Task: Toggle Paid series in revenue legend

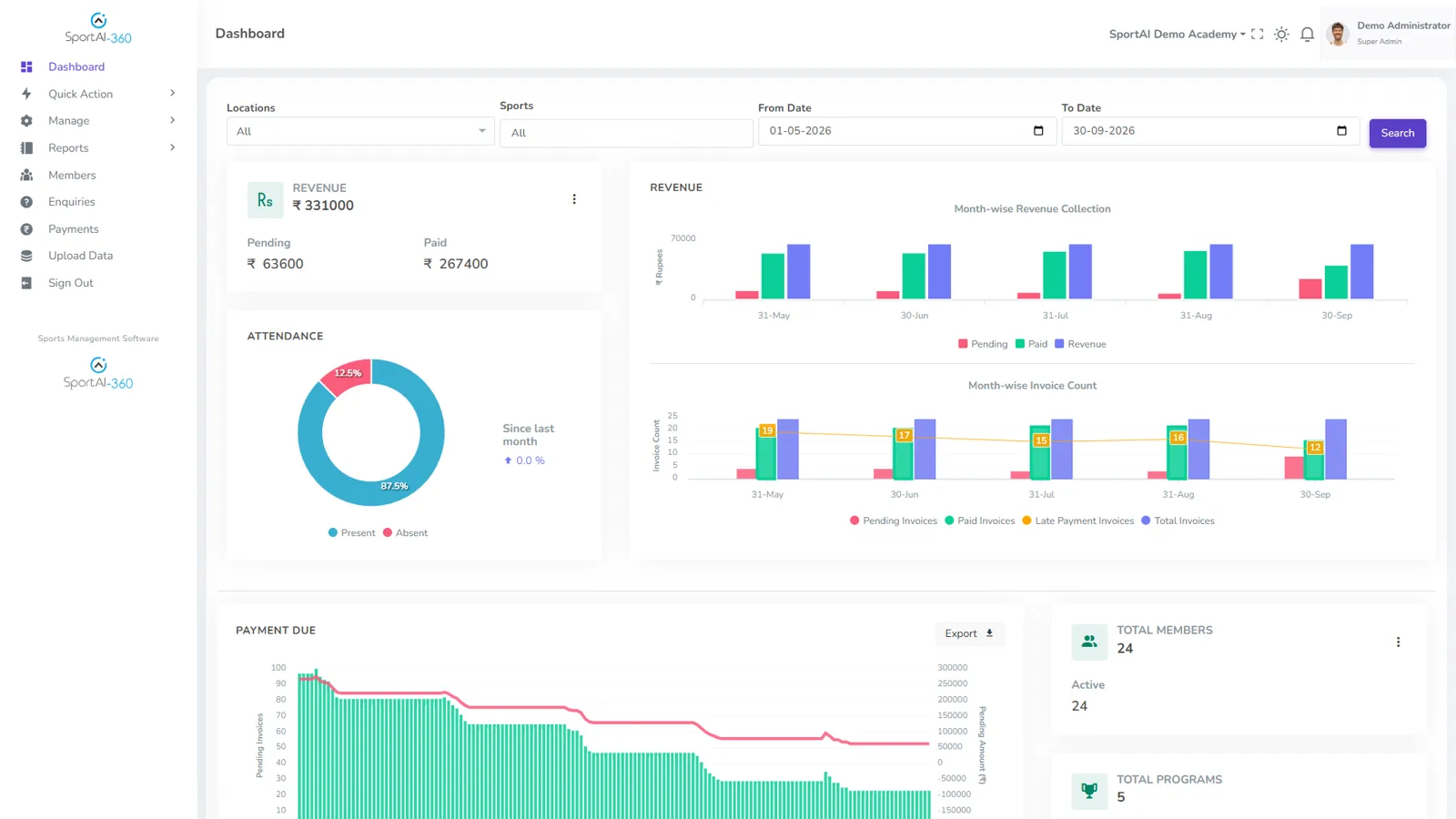Action: [1031, 344]
